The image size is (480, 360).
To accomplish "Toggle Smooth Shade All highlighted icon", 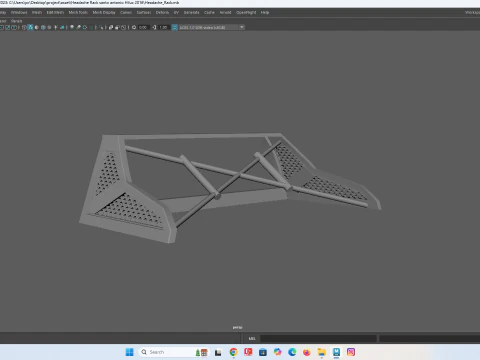I will coord(30,27).
